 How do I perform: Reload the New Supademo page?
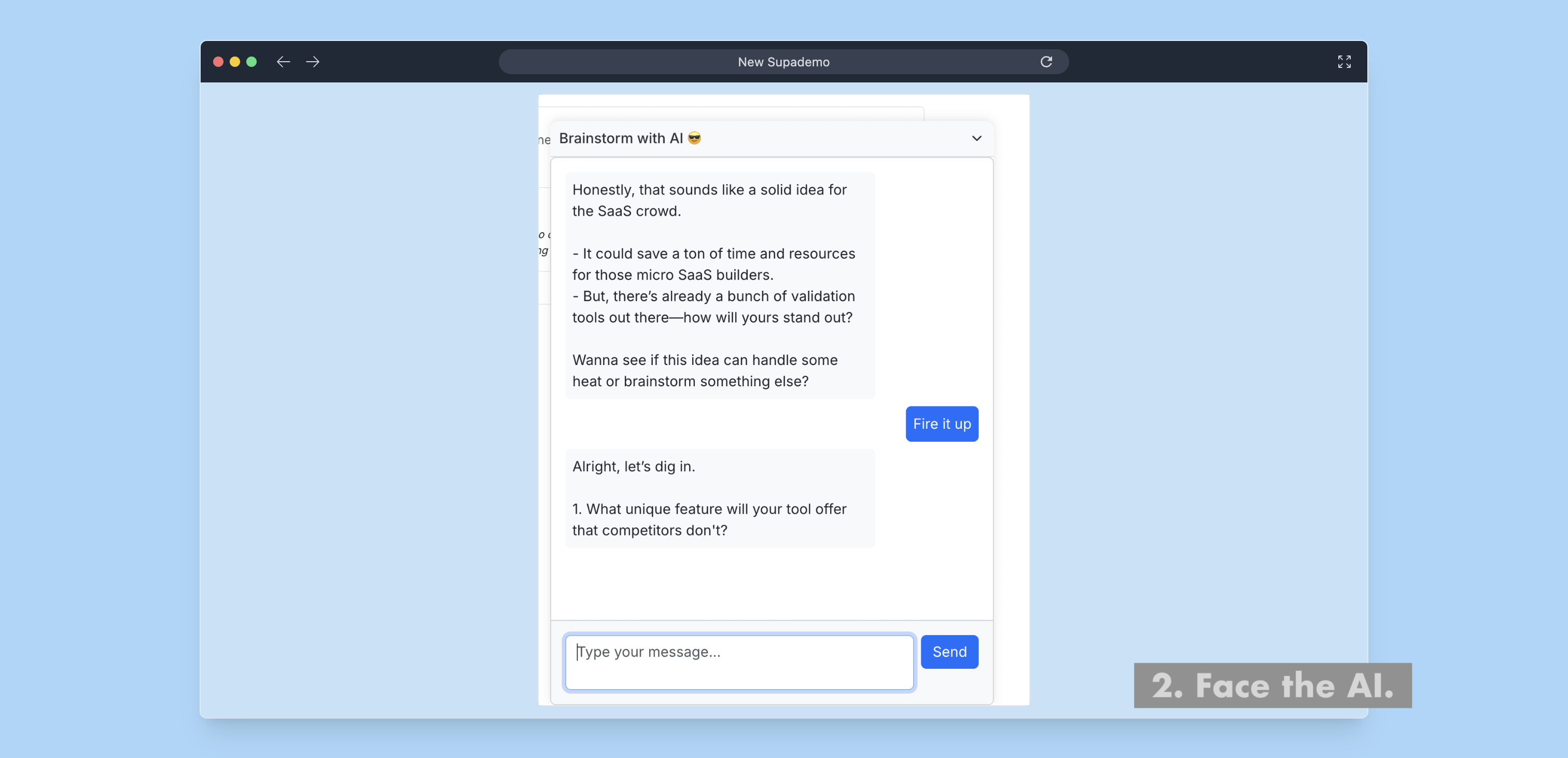click(x=1046, y=62)
